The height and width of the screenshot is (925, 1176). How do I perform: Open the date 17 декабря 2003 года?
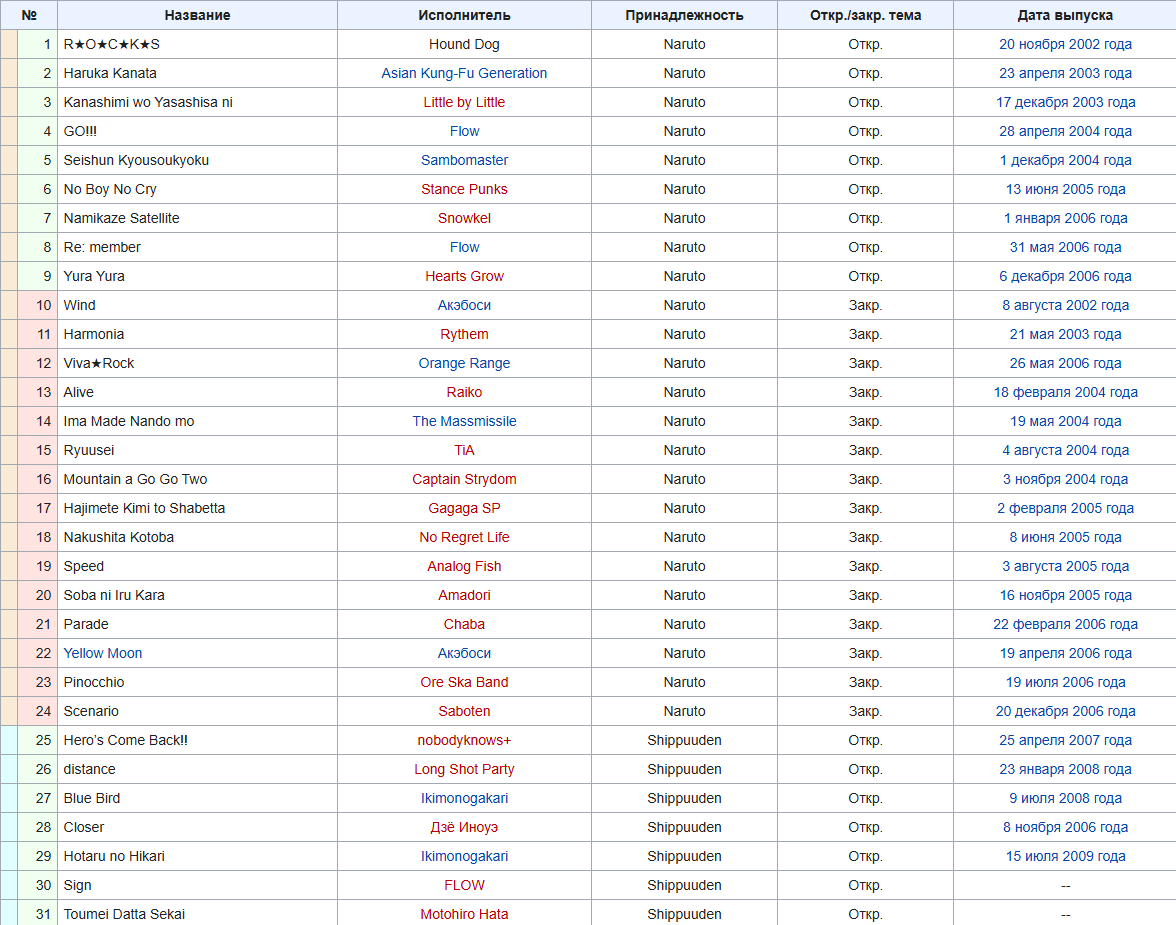click(1065, 102)
